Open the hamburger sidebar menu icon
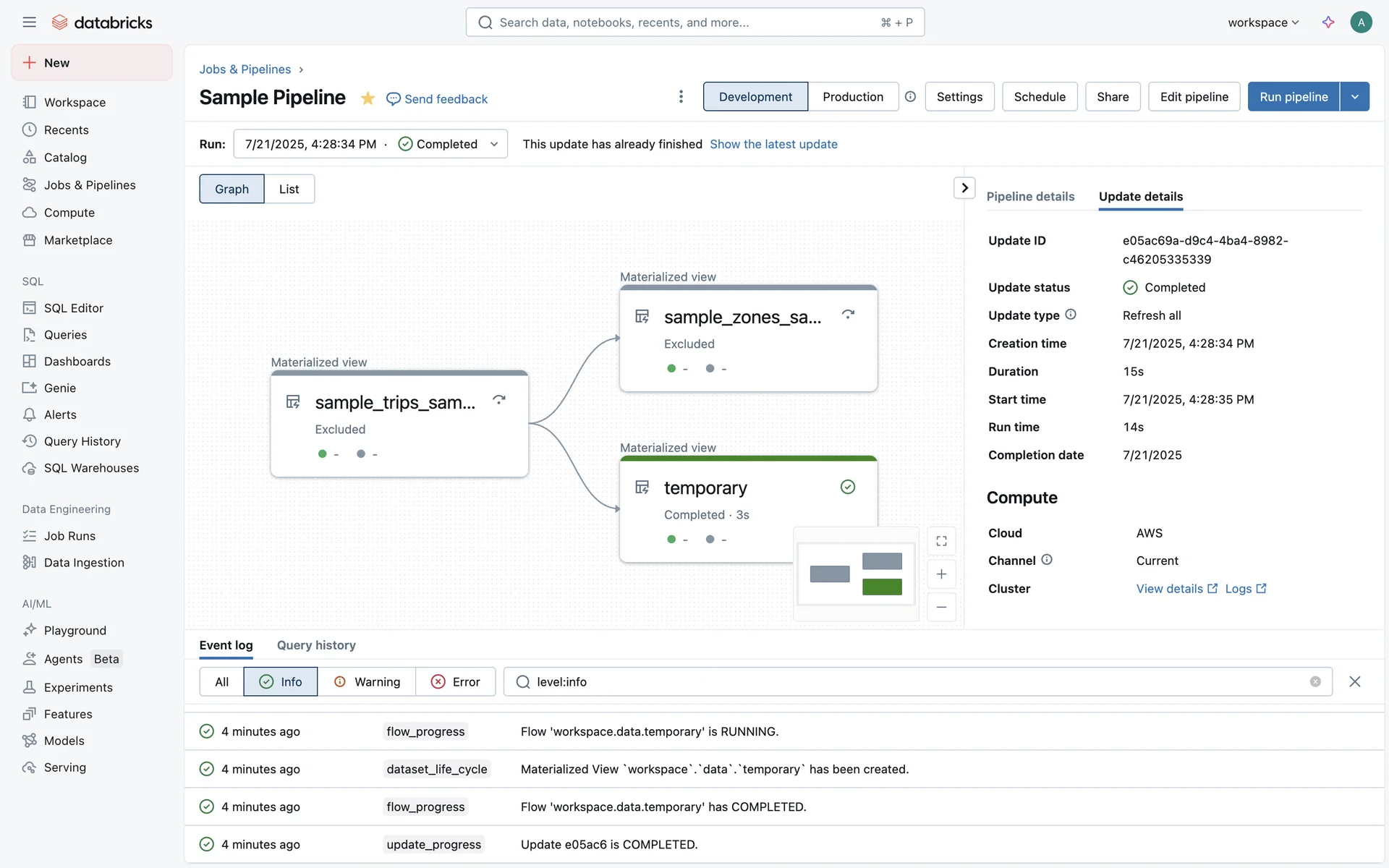The image size is (1389, 868). [x=29, y=22]
